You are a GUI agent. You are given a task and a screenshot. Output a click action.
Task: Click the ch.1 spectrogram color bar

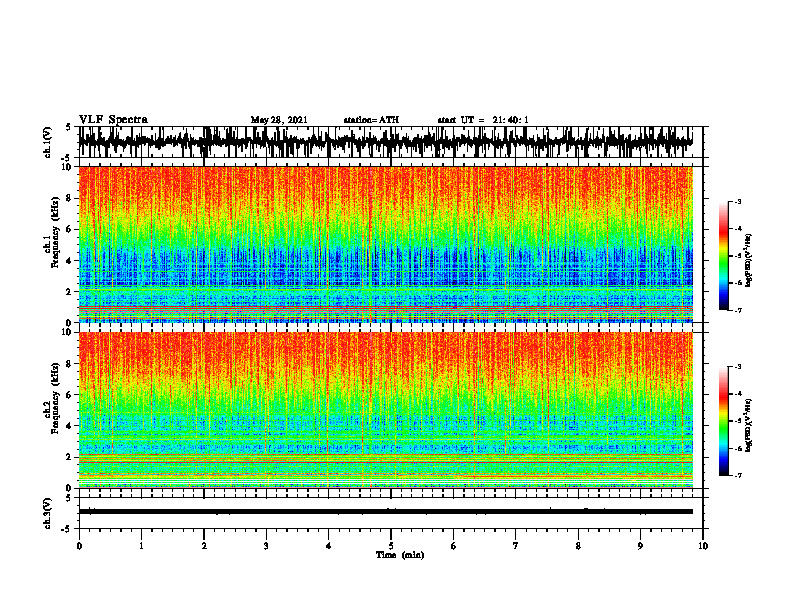click(x=723, y=256)
